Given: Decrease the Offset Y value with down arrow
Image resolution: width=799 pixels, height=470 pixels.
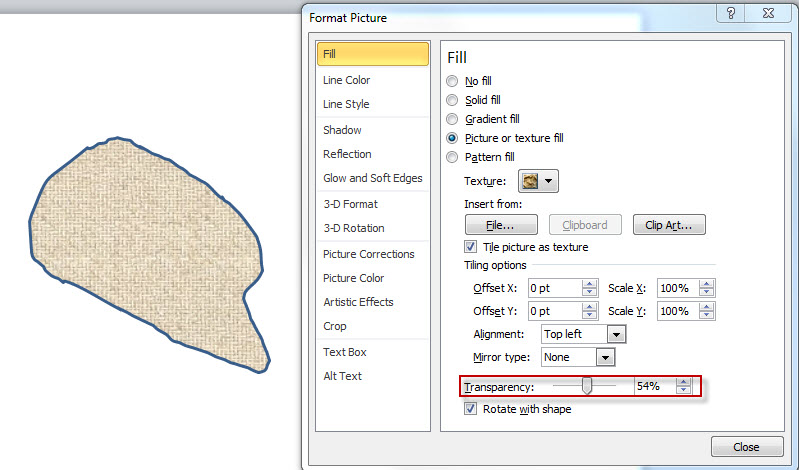Looking at the screenshot, I should 590,315.
